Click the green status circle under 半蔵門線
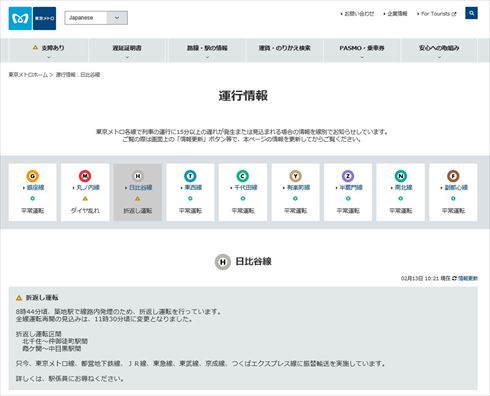 pyautogui.click(x=348, y=198)
